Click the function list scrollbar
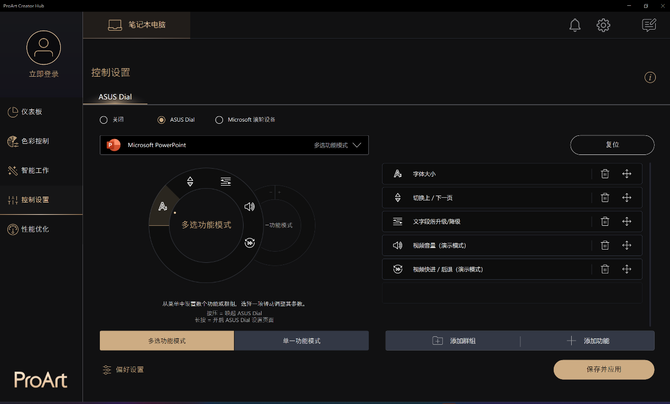 pyautogui.click(x=650, y=244)
